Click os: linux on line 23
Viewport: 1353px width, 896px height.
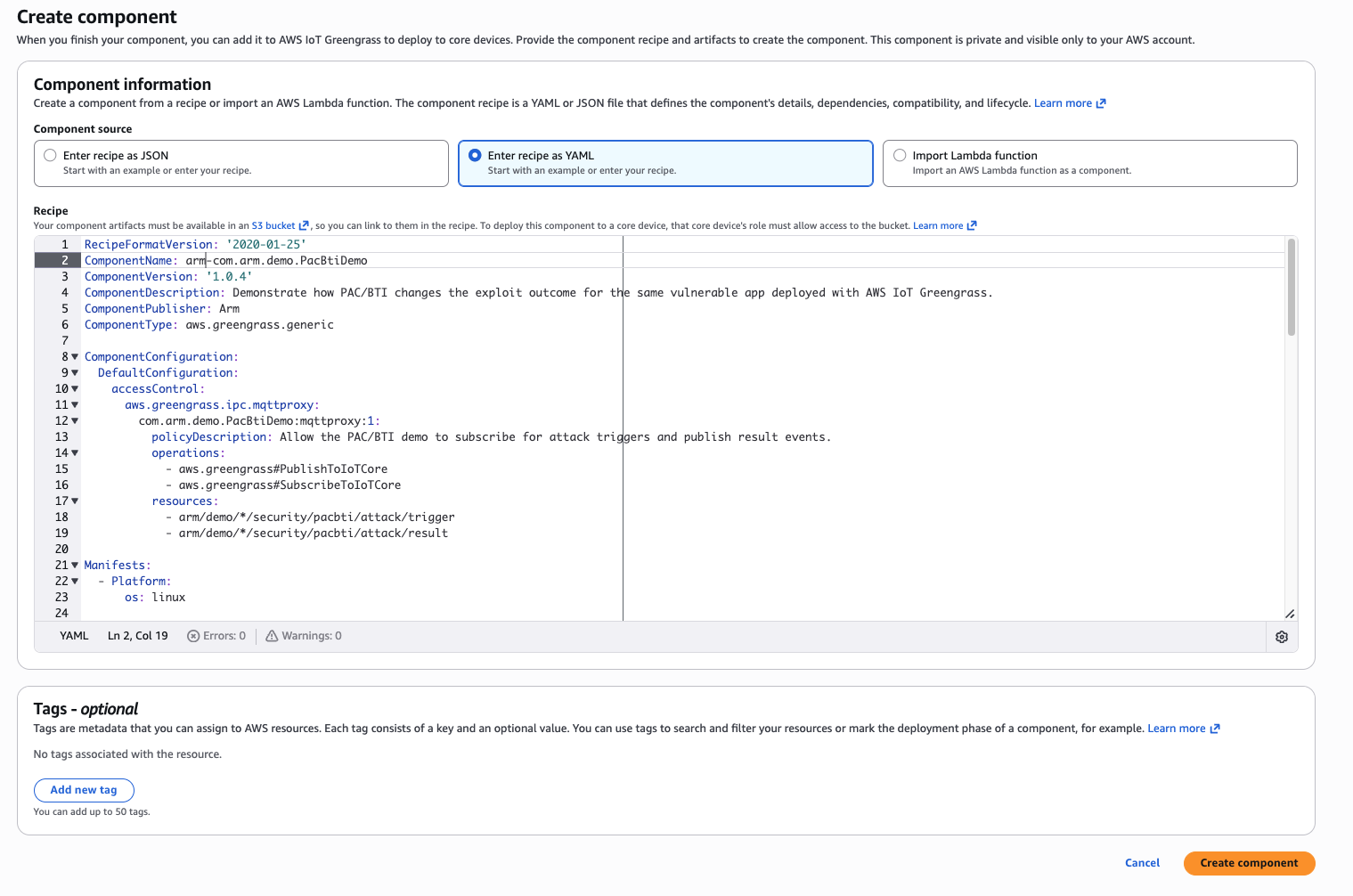coord(155,598)
